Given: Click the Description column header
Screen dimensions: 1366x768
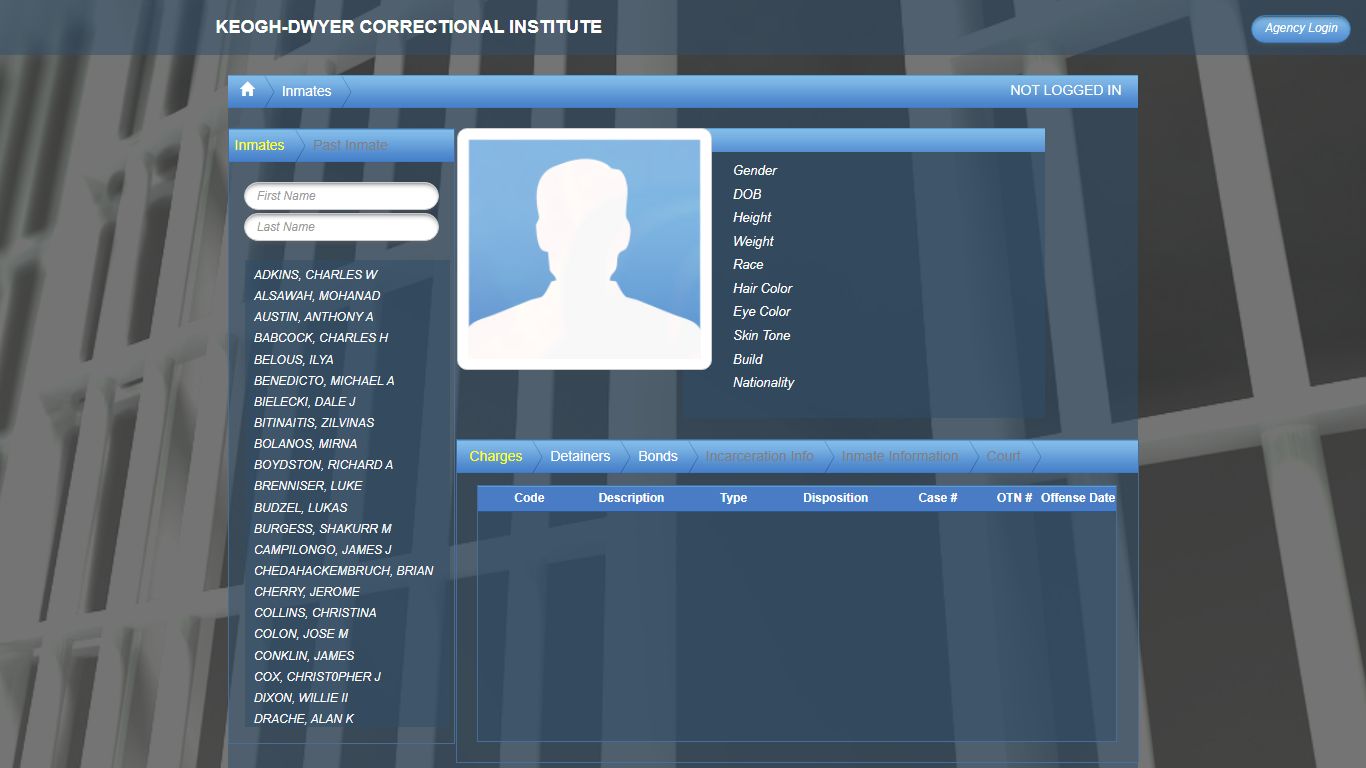Looking at the screenshot, I should click(631, 498).
